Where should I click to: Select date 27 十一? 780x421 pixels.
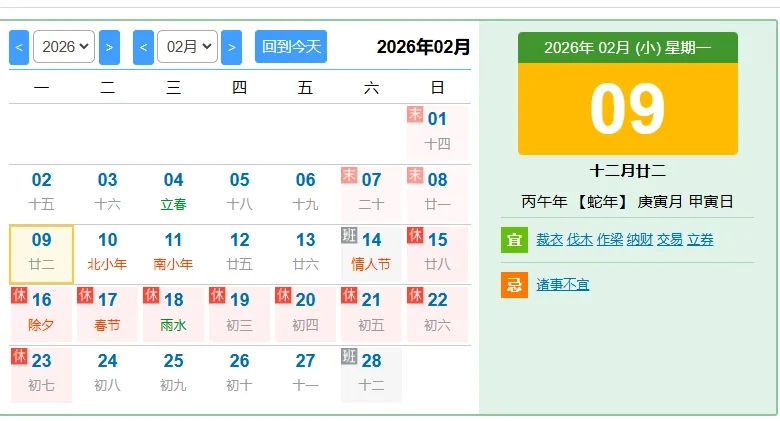[305, 375]
